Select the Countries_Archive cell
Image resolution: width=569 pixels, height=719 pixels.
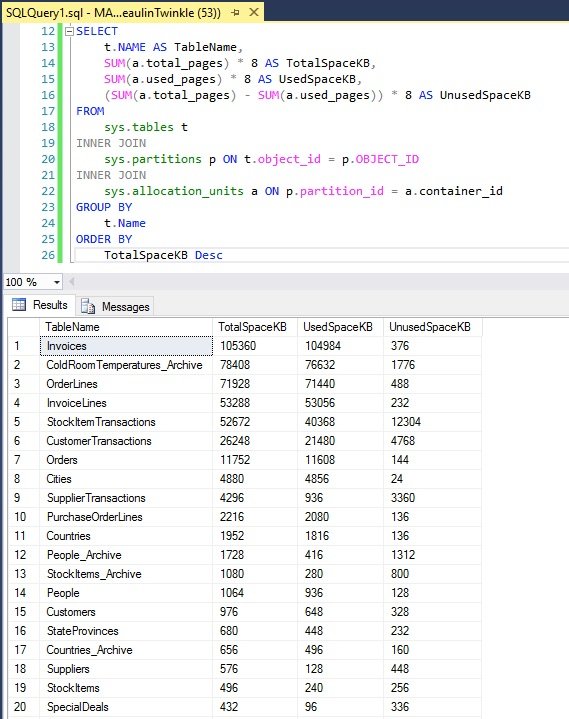point(126,650)
